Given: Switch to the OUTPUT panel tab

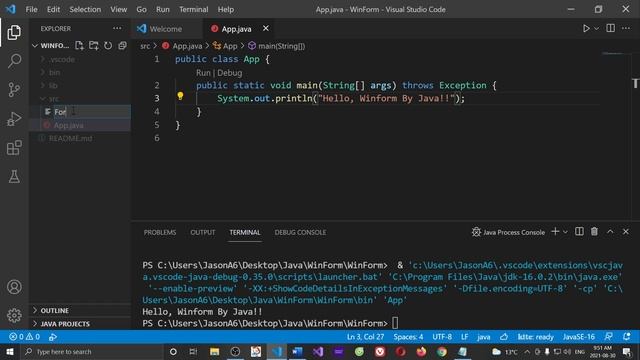Looking at the screenshot, I should 202,232.
